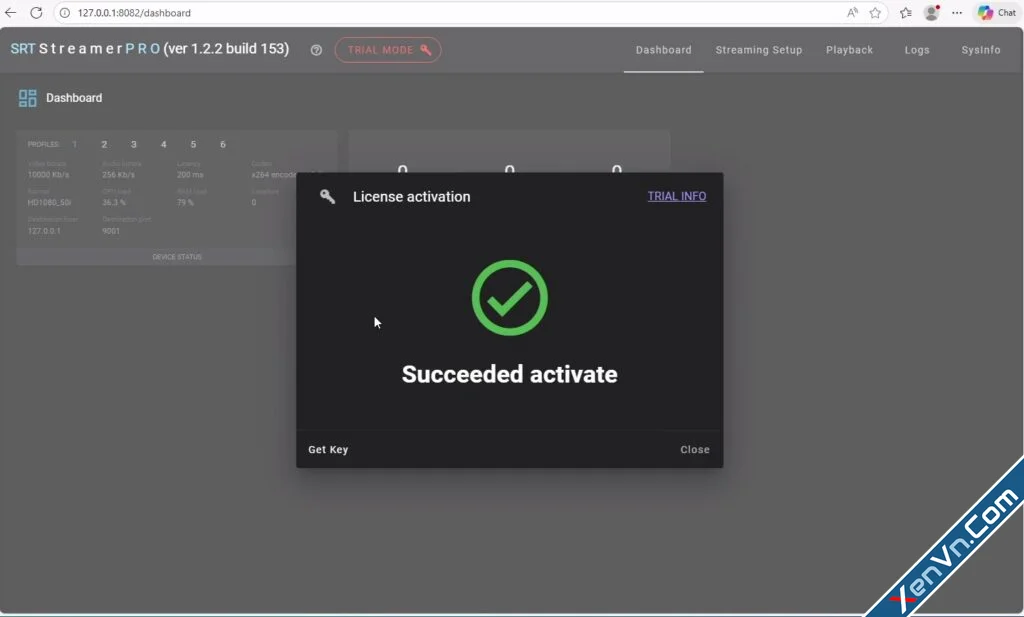Click the SRT Streamer PRO title
1024x617 pixels.
150,49
